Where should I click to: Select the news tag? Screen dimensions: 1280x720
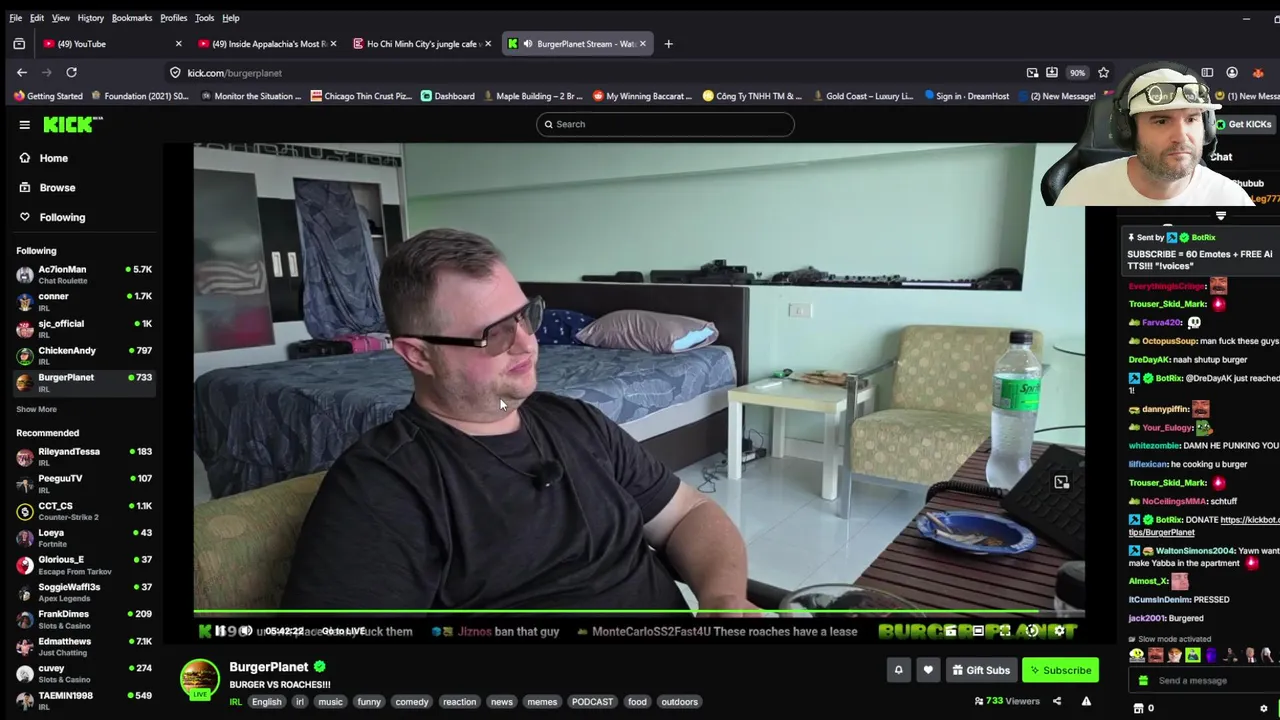pyautogui.click(x=502, y=702)
